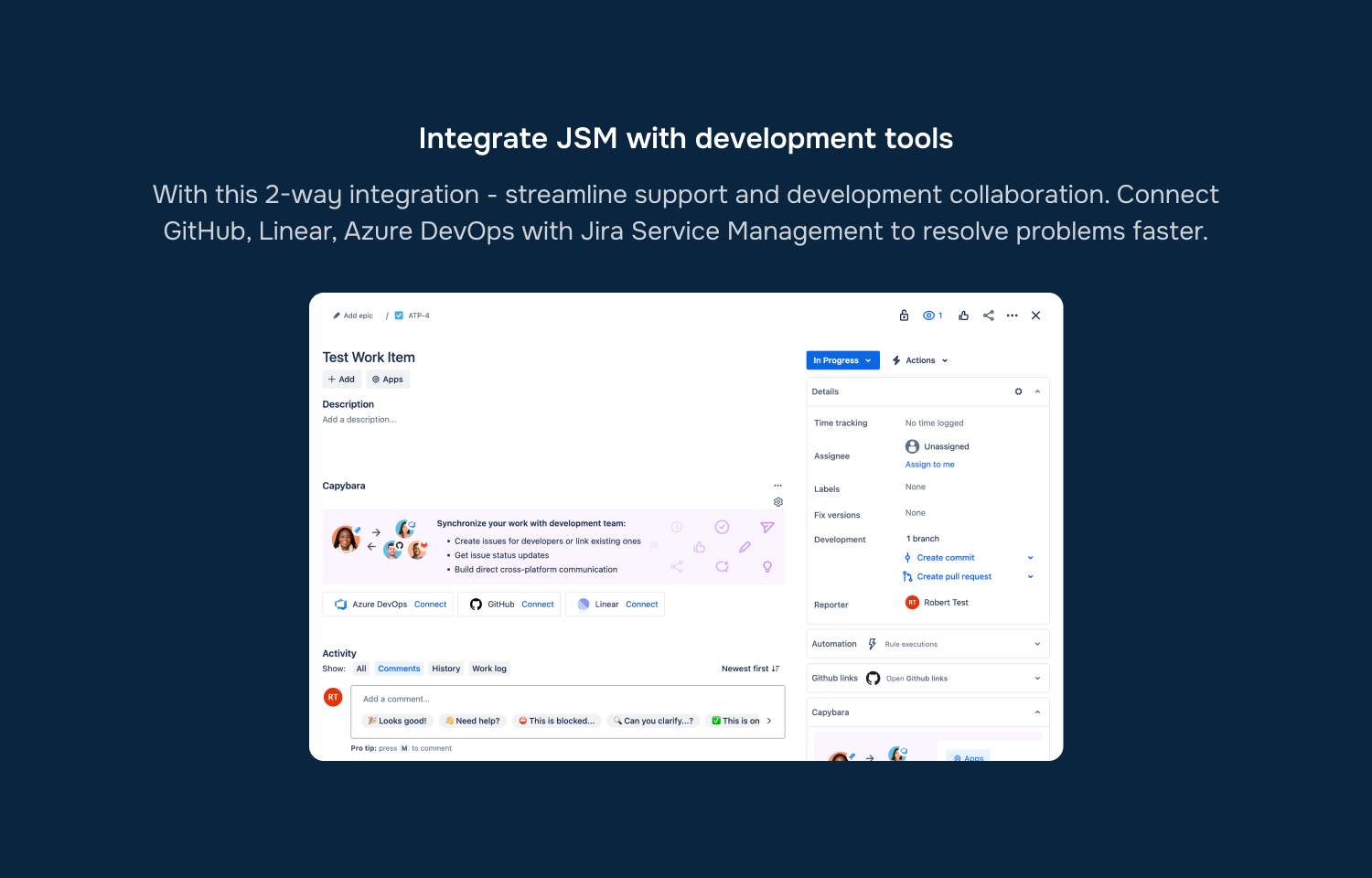Click the thumbs-up like icon in the header
This screenshot has width=1372, height=878.
pos(963,315)
